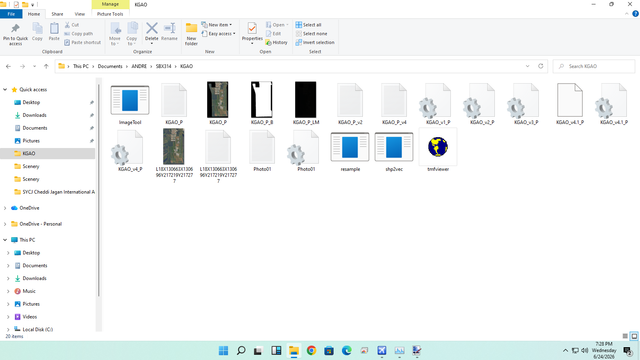The height and width of the screenshot is (360, 640).
Task: Select Pictures under Quick access
Action: coord(31,141)
